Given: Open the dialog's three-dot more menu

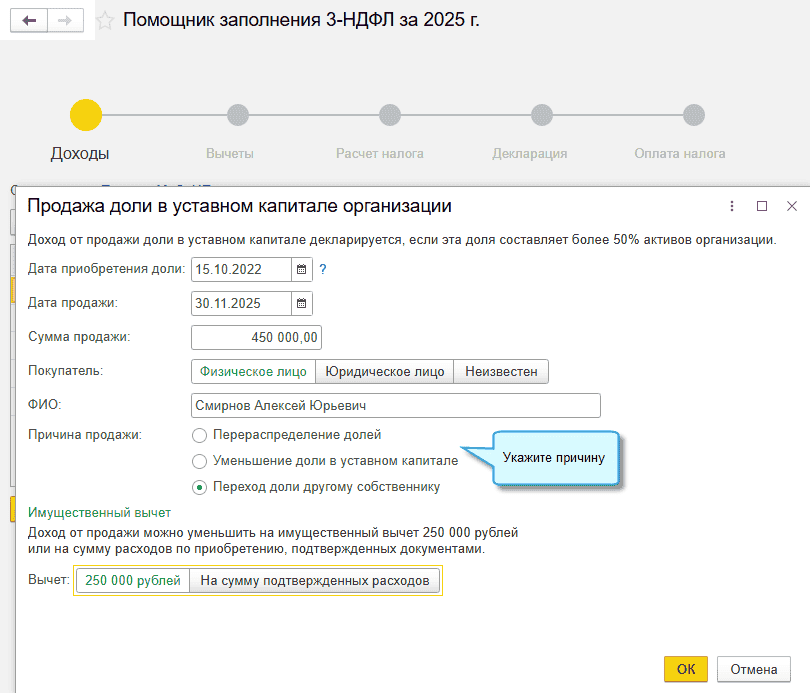Looking at the screenshot, I should (732, 206).
